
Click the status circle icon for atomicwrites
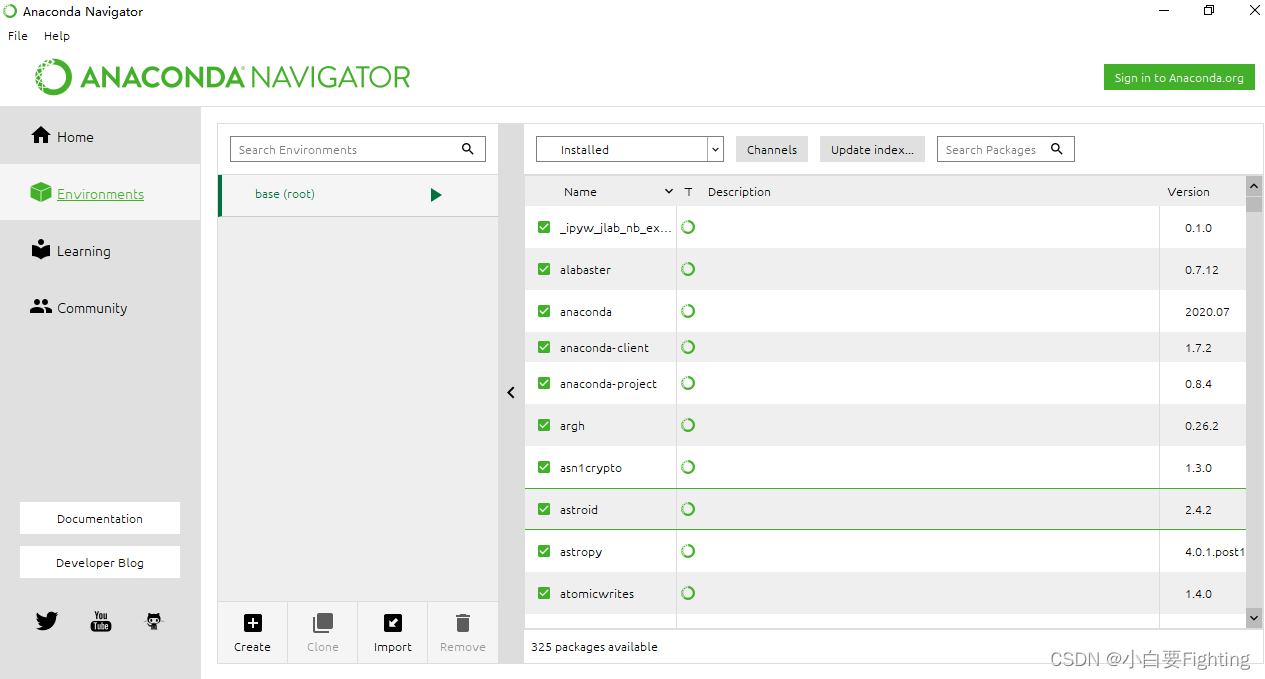click(688, 593)
